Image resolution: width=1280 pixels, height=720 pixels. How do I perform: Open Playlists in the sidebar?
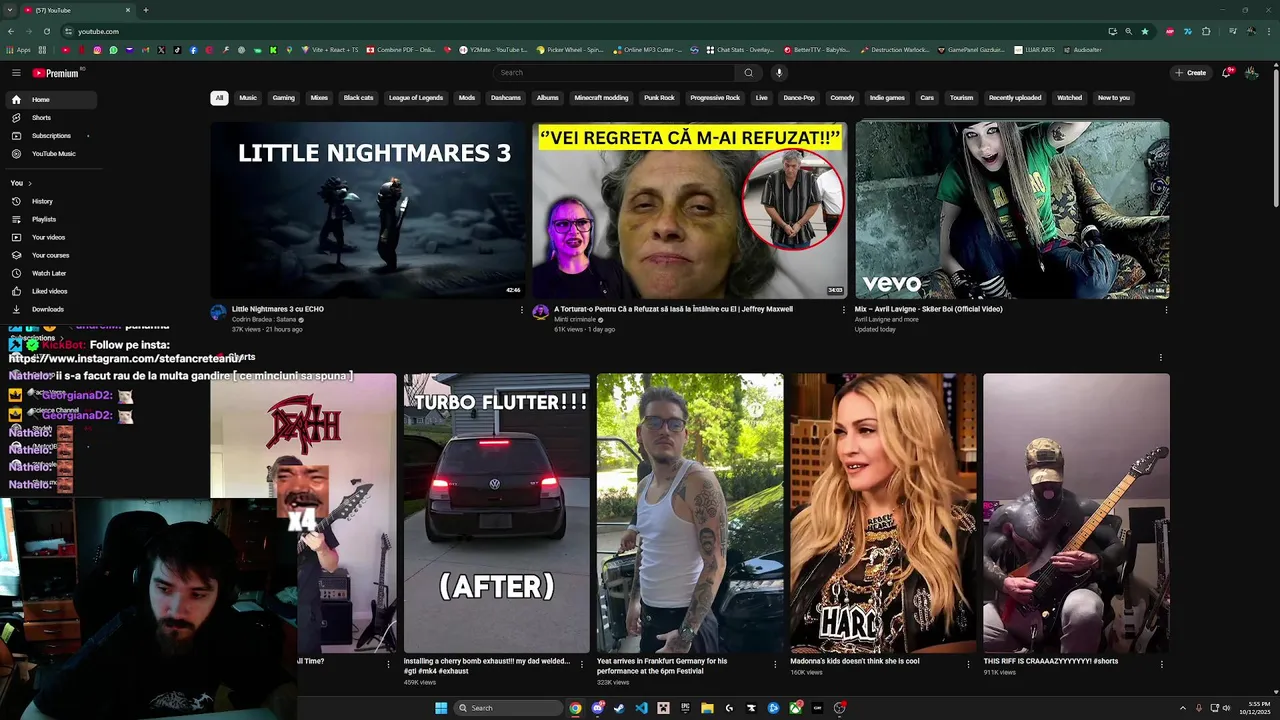(52, 219)
